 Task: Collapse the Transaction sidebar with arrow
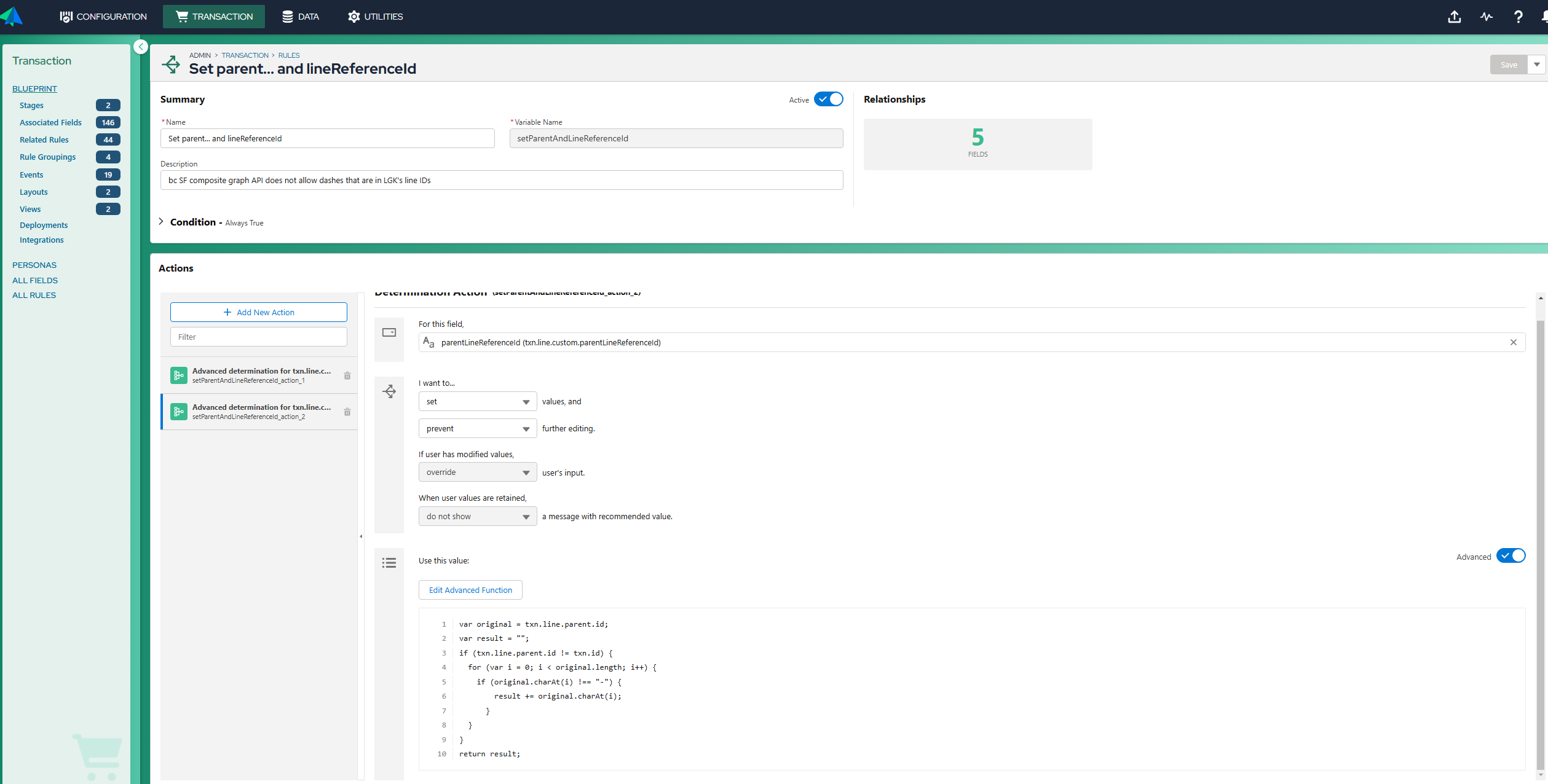click(x=141, y=47)
